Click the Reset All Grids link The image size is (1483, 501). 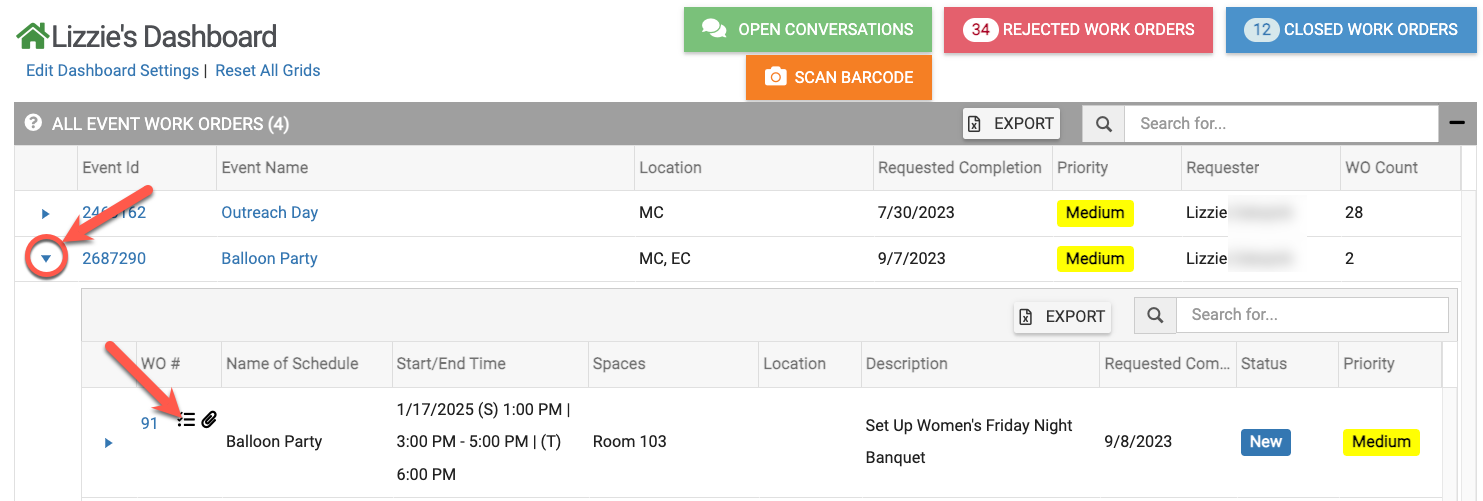[268, 70]
